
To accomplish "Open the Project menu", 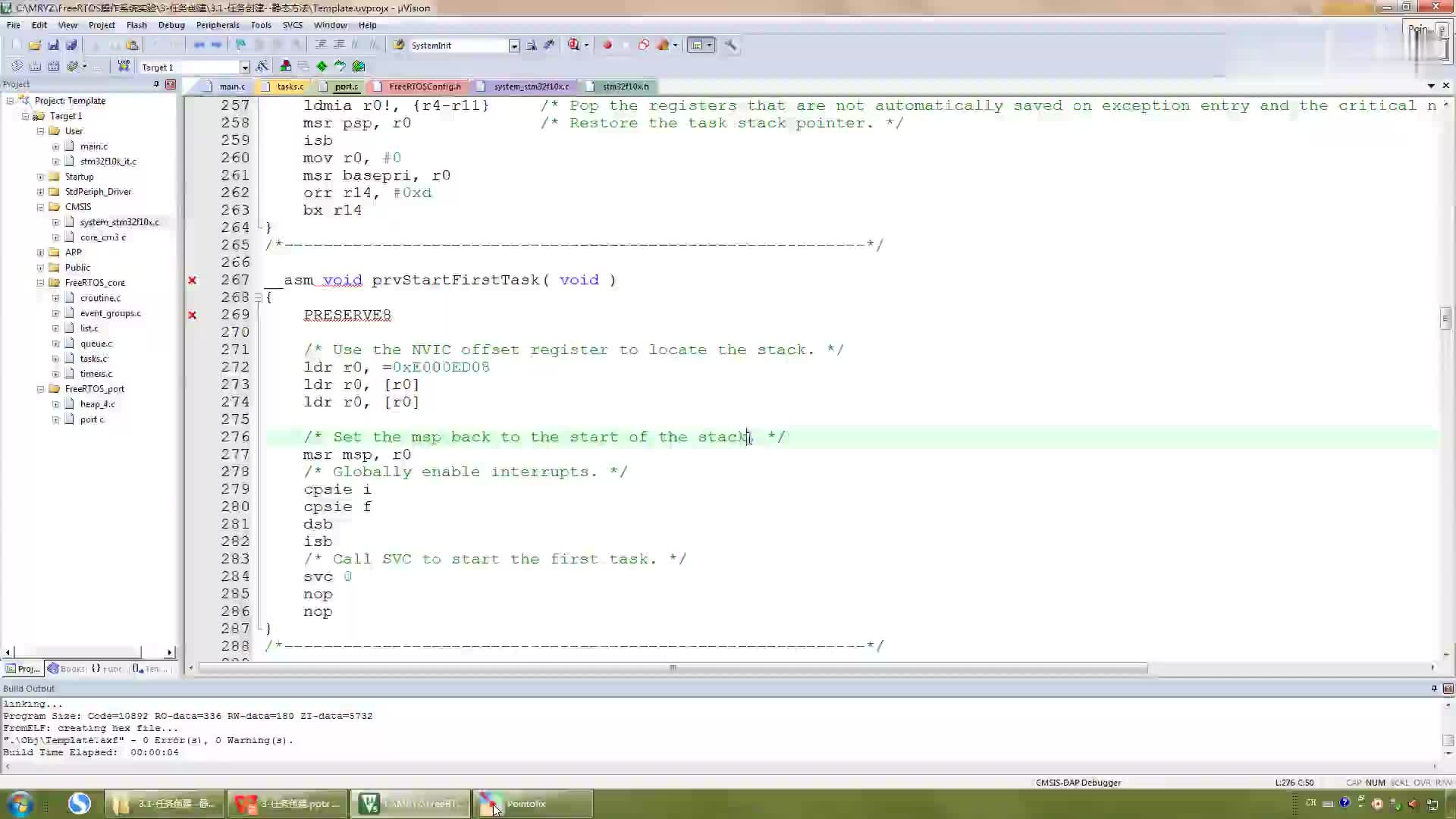I will tap(102, 25).
